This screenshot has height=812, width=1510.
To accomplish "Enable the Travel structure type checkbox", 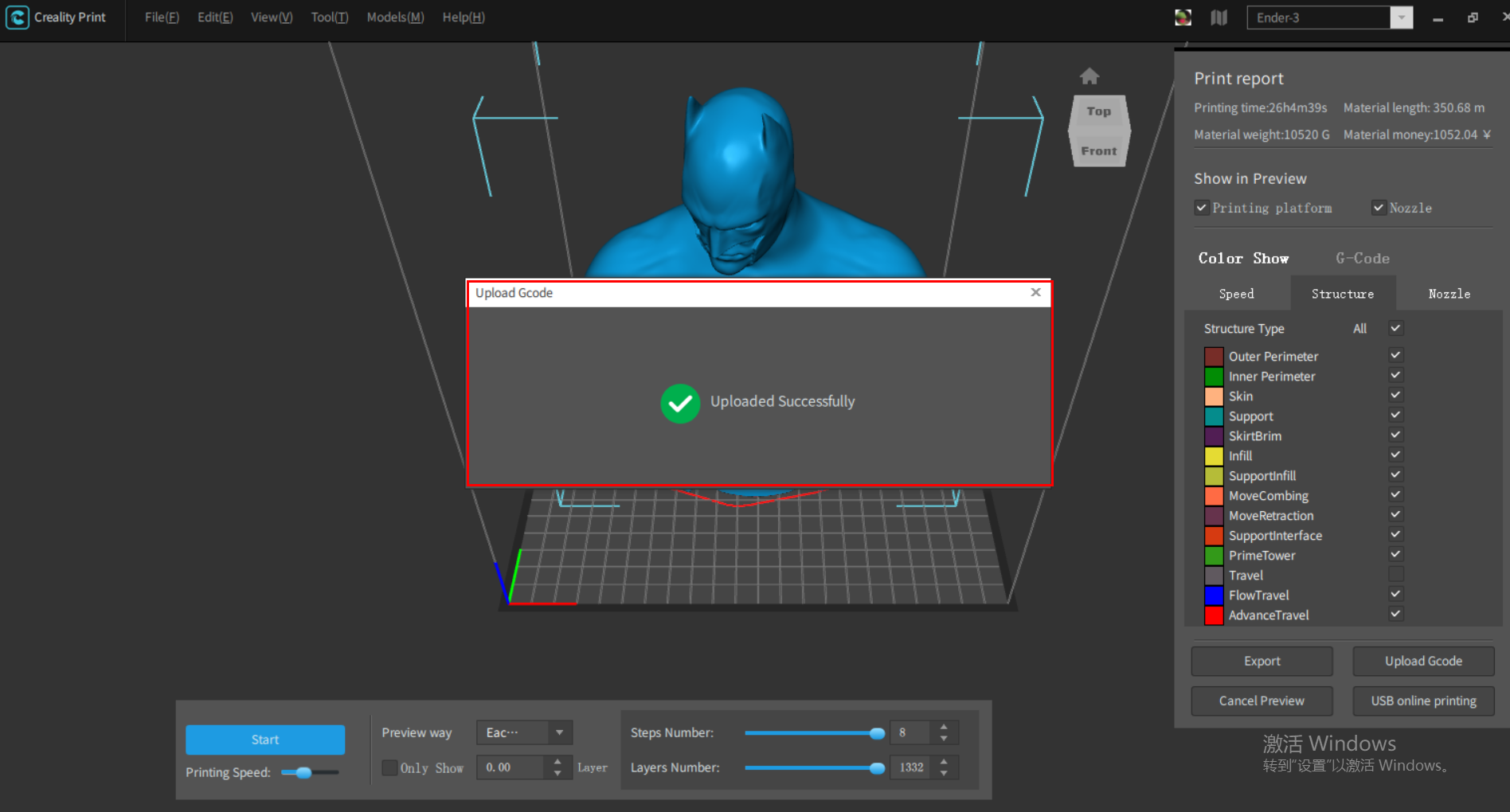I will pos(1395,574).
